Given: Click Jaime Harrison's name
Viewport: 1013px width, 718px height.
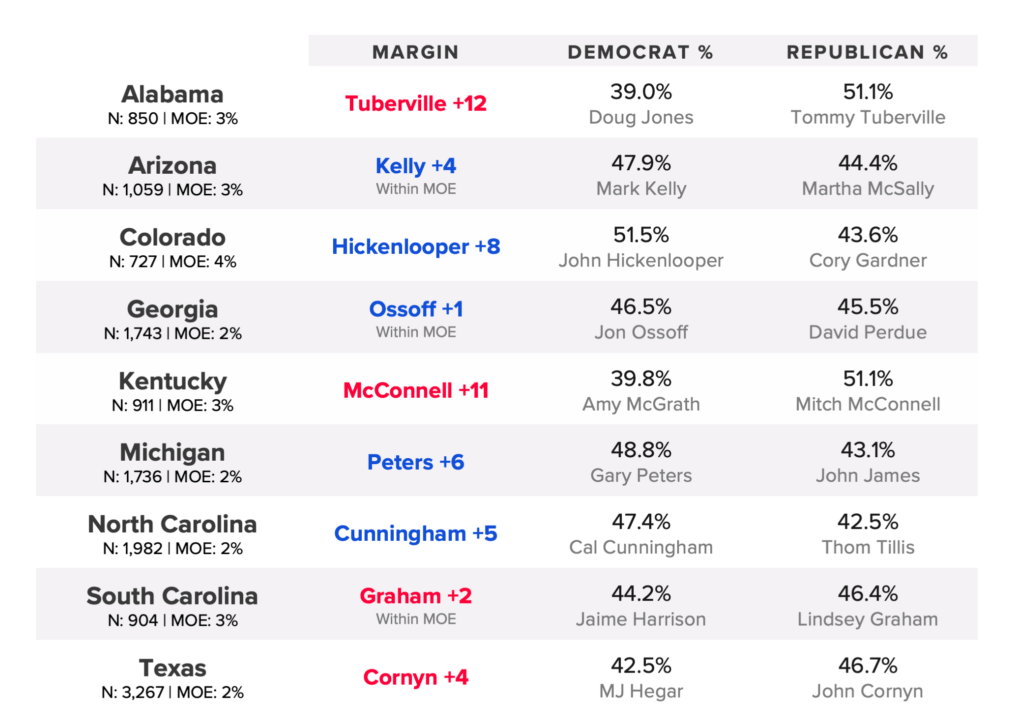Looking at the screenshot, I should point(641,620).
